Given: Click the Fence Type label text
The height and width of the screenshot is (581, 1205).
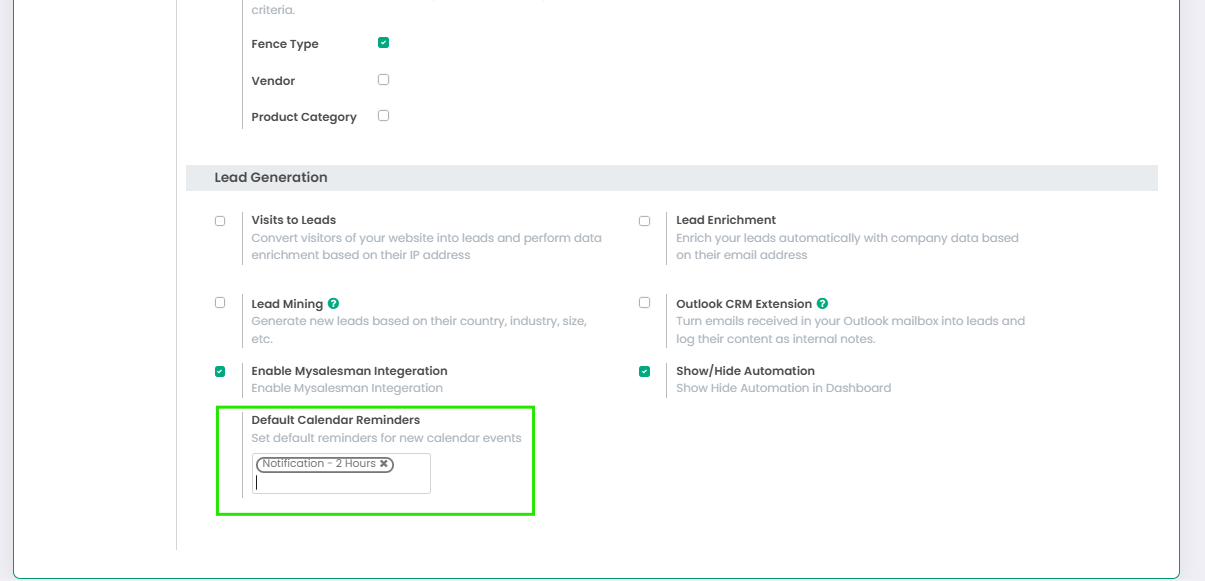Looking at the screenshot, I should tap(284, 44).
